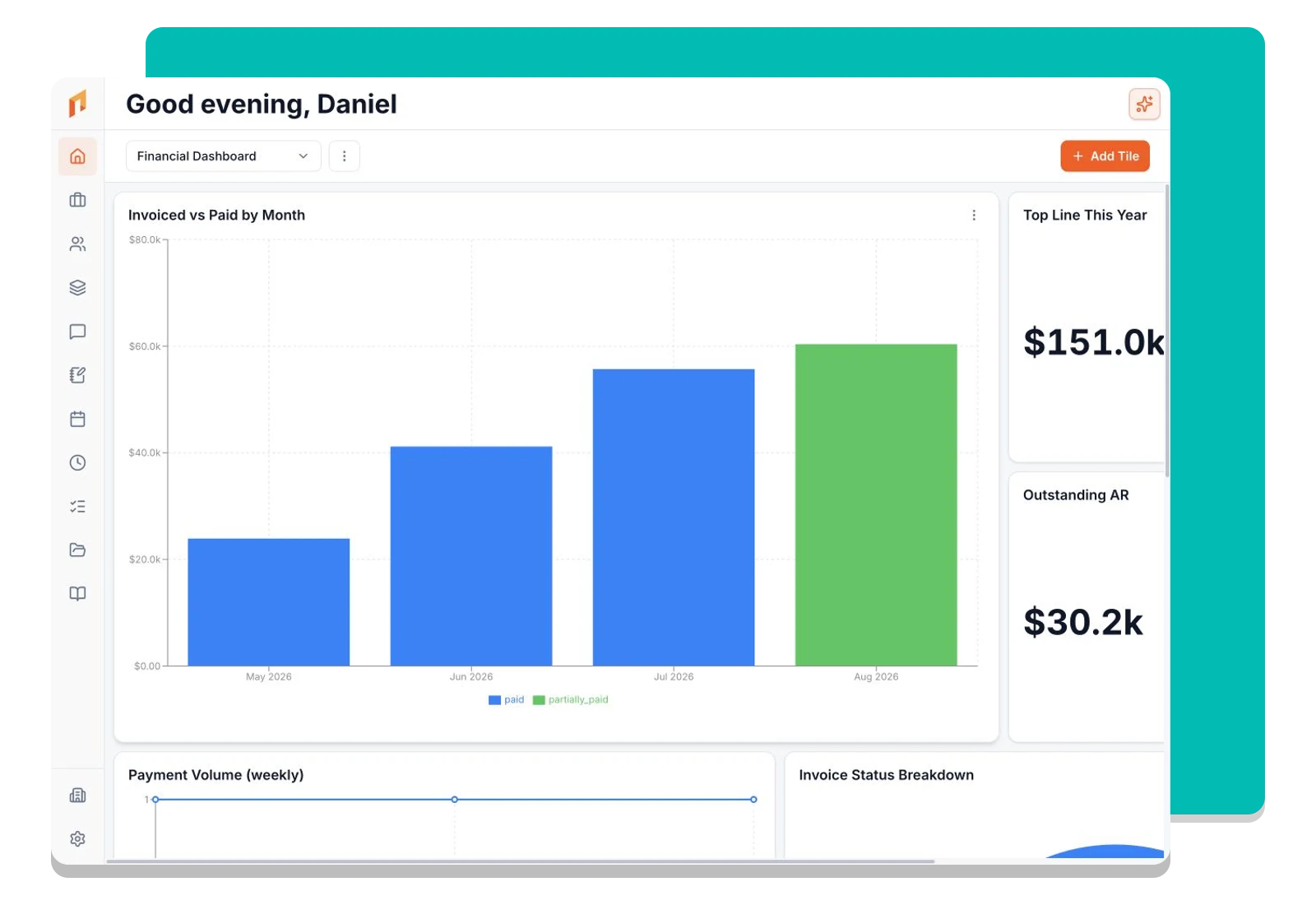The image size is (1316, 905).
Task: Click the notebook edit icon in the sidebar
Action: pos(77,375)
